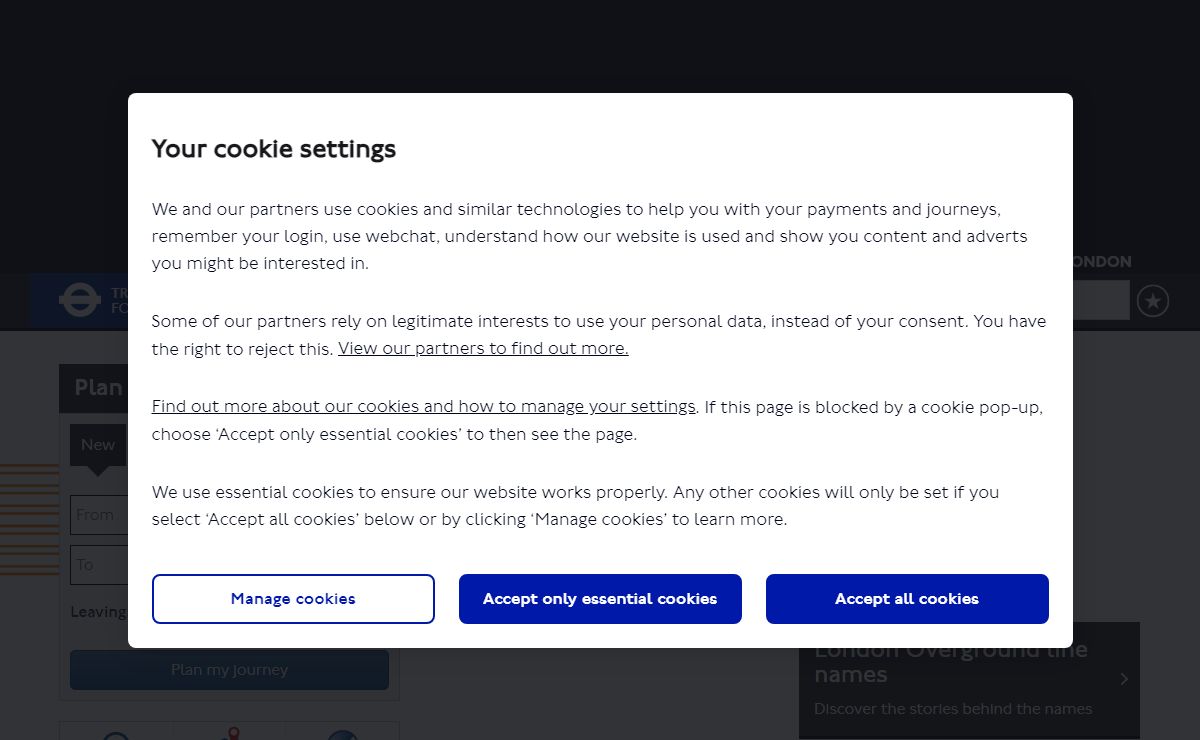Click Manage cookies button
This screenshot has width=1200, height=740.
pos(293,599)
